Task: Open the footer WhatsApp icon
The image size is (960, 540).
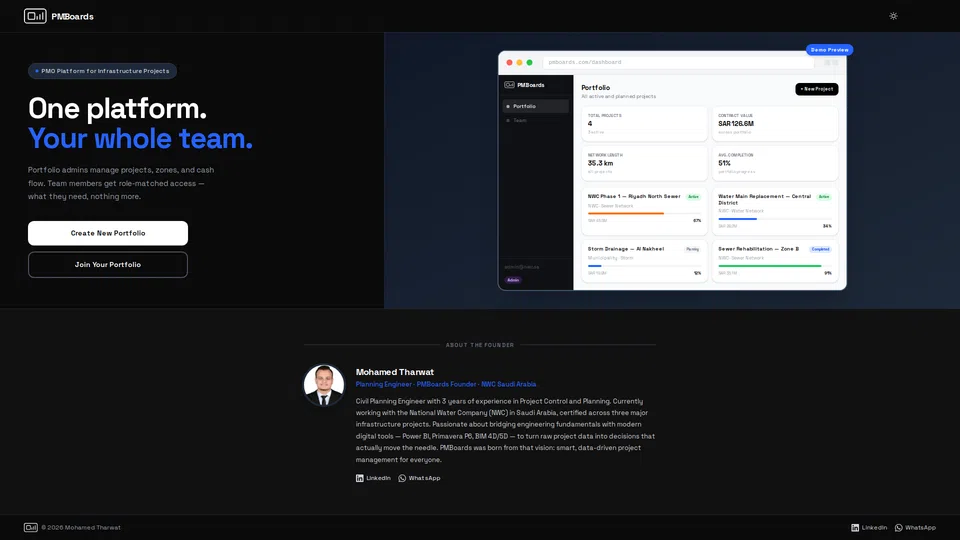Action: pyautogui.click(x=898, y=528)
